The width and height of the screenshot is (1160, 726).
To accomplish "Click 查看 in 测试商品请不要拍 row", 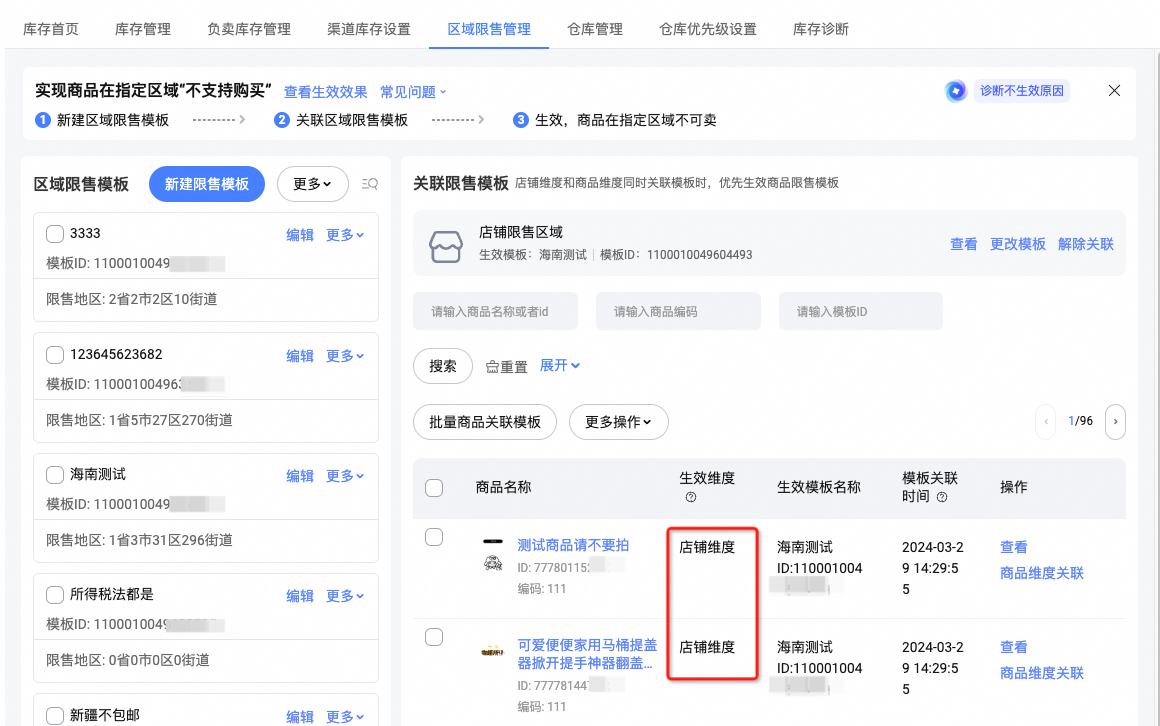I will (x=1014, y=547).
